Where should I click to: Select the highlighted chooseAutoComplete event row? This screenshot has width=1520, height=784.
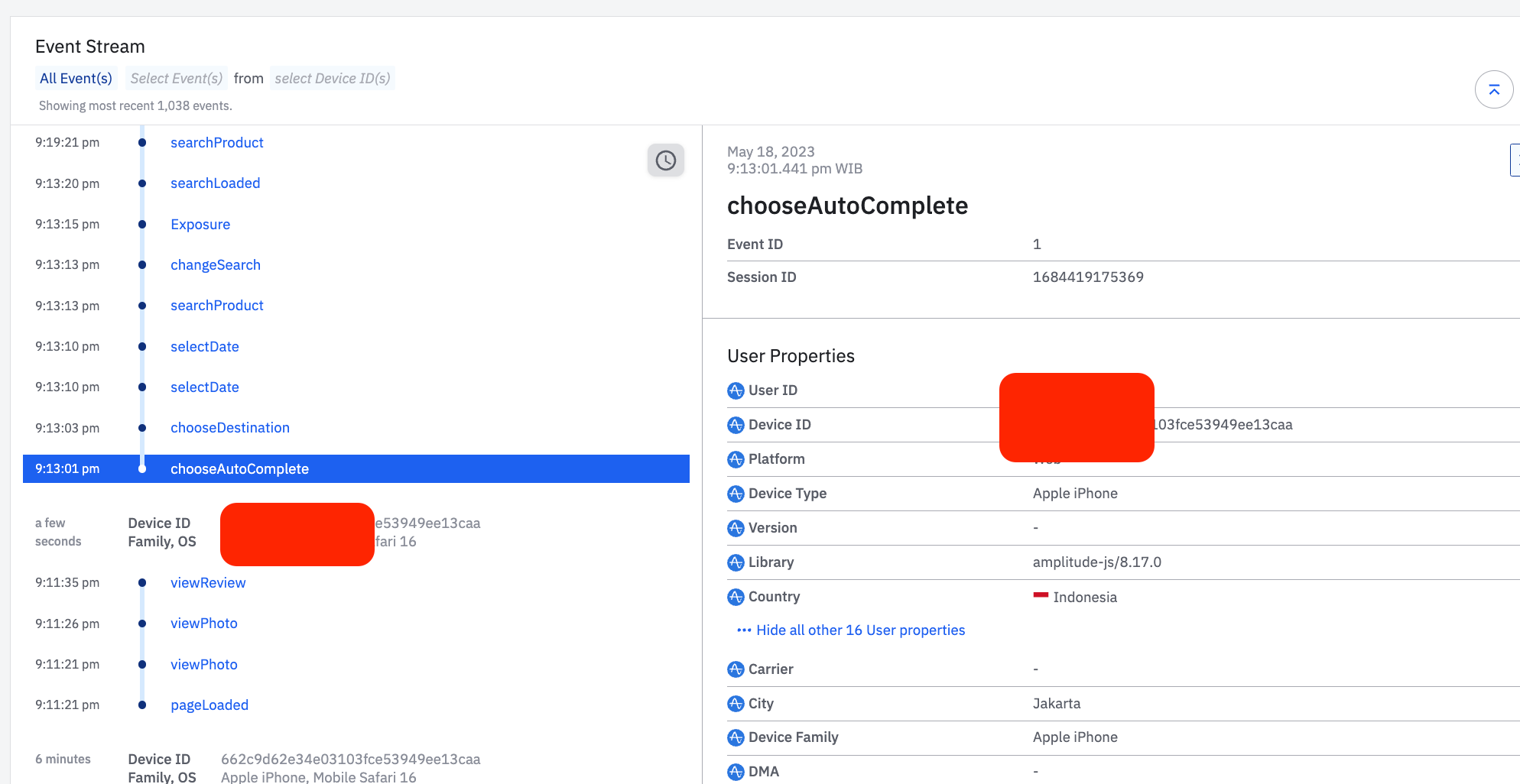point(356,468)
